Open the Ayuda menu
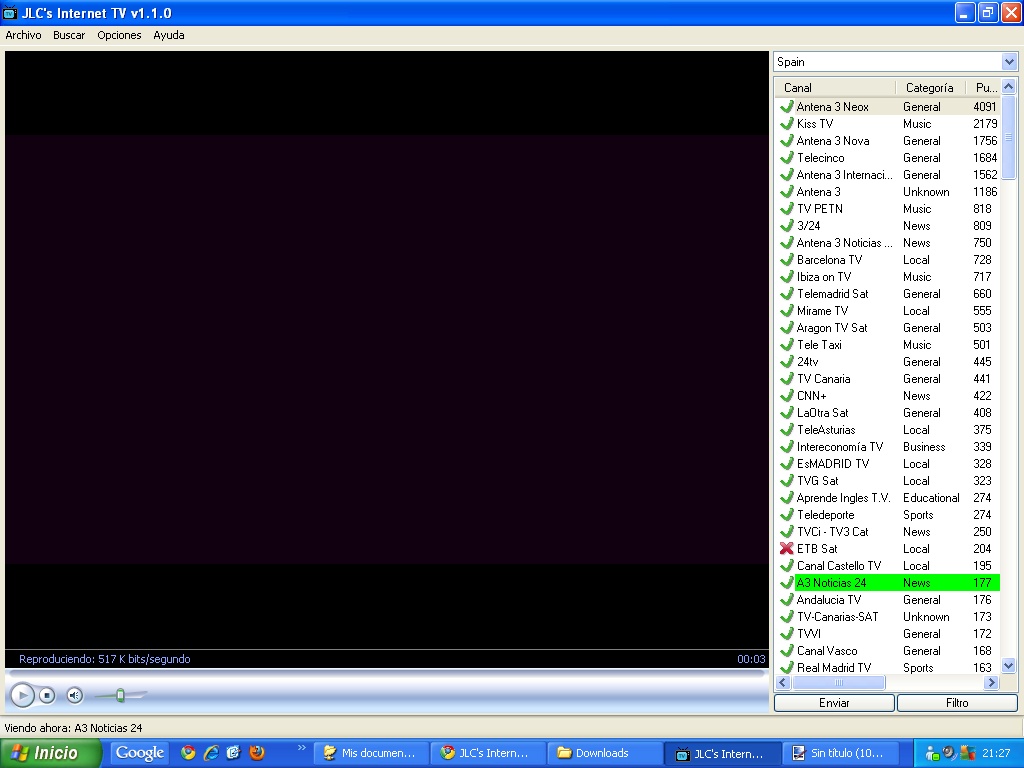Viewport: 1024px width, 768px height. 168,35
